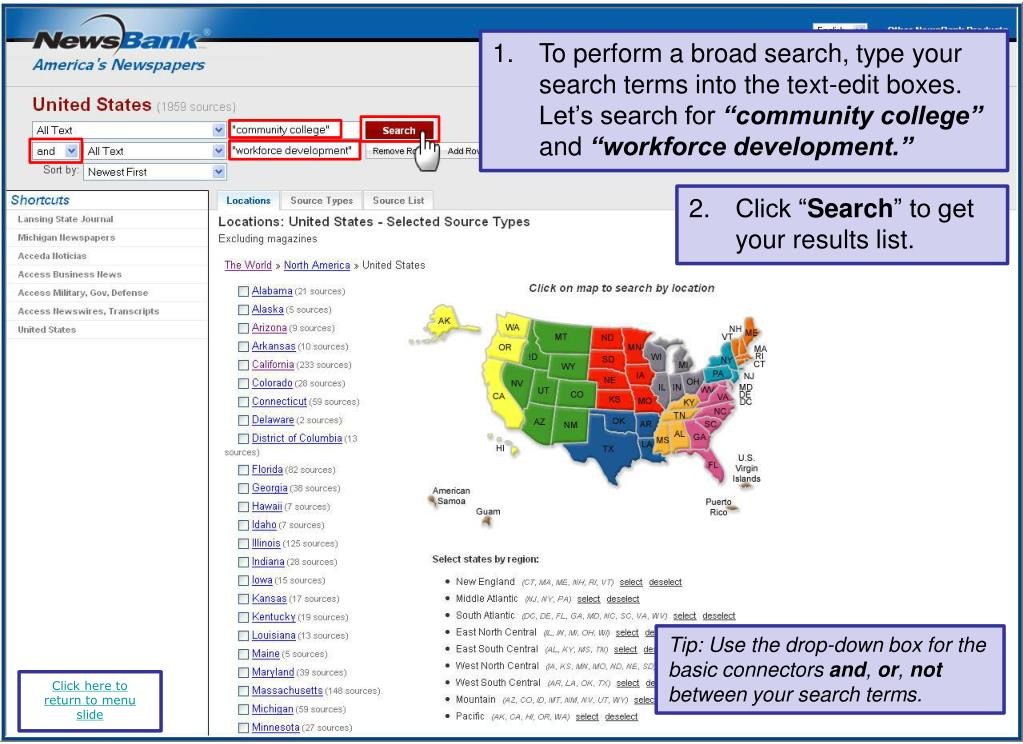Open the Massachusetts state link
The image size is (1023, 744).
287,690
